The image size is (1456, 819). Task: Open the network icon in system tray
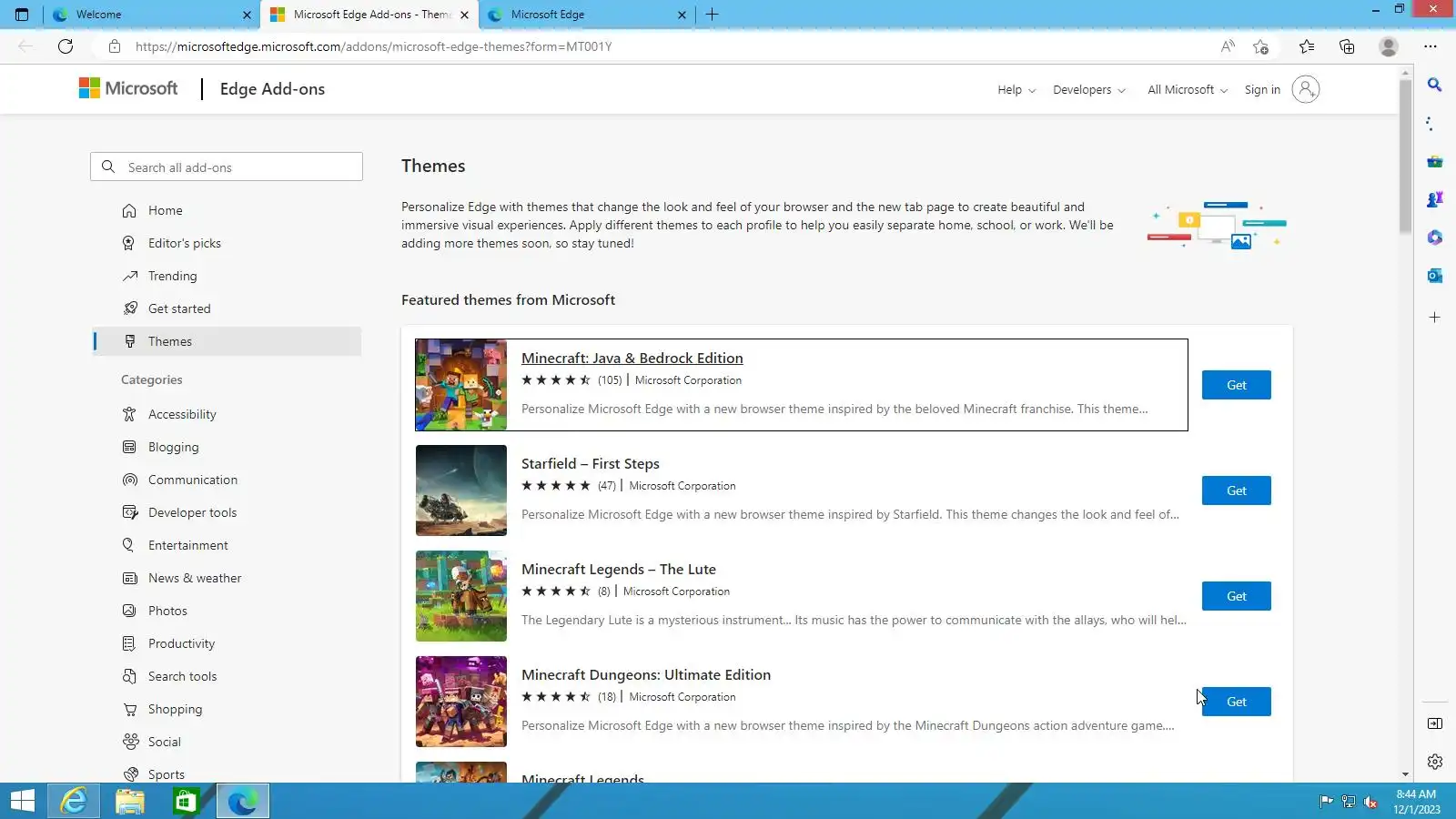[x=1349, y=802]
